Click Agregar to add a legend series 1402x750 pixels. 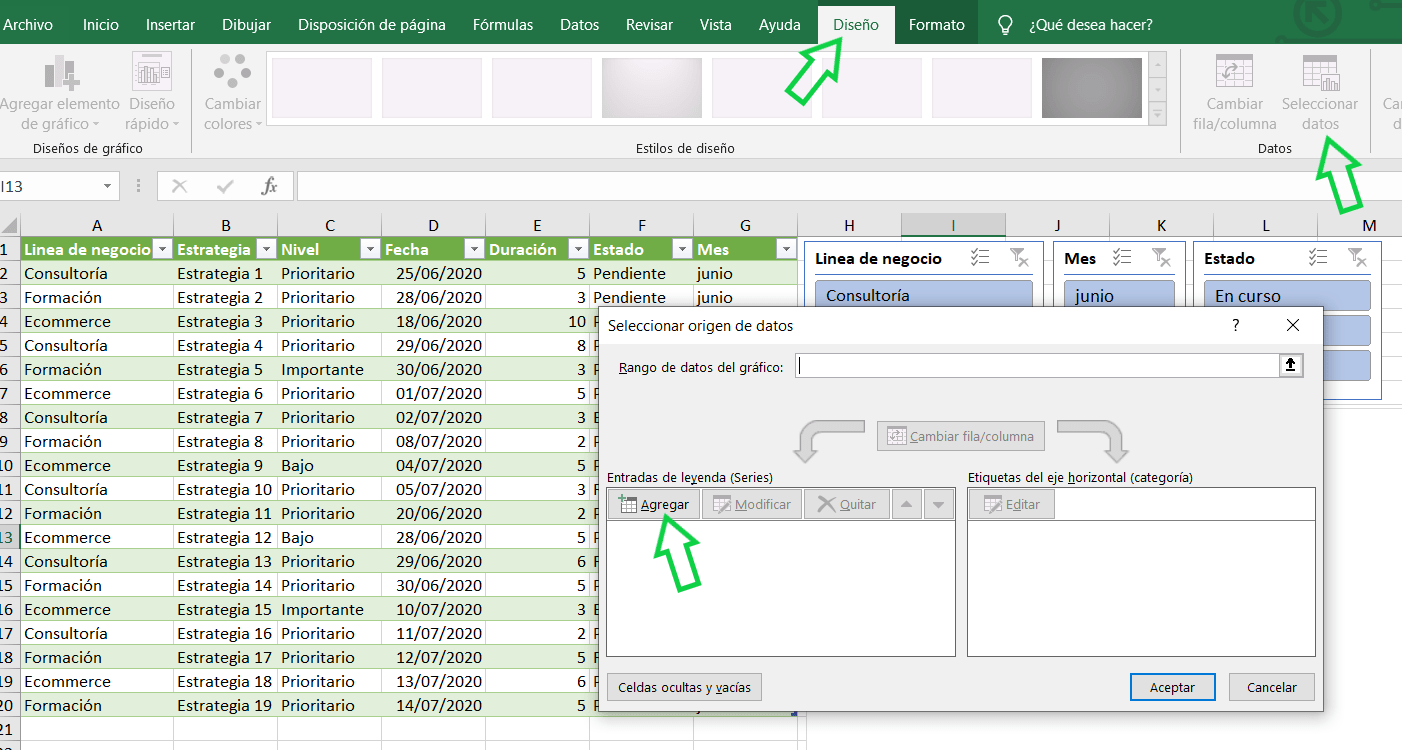click(x=654, y=505)
